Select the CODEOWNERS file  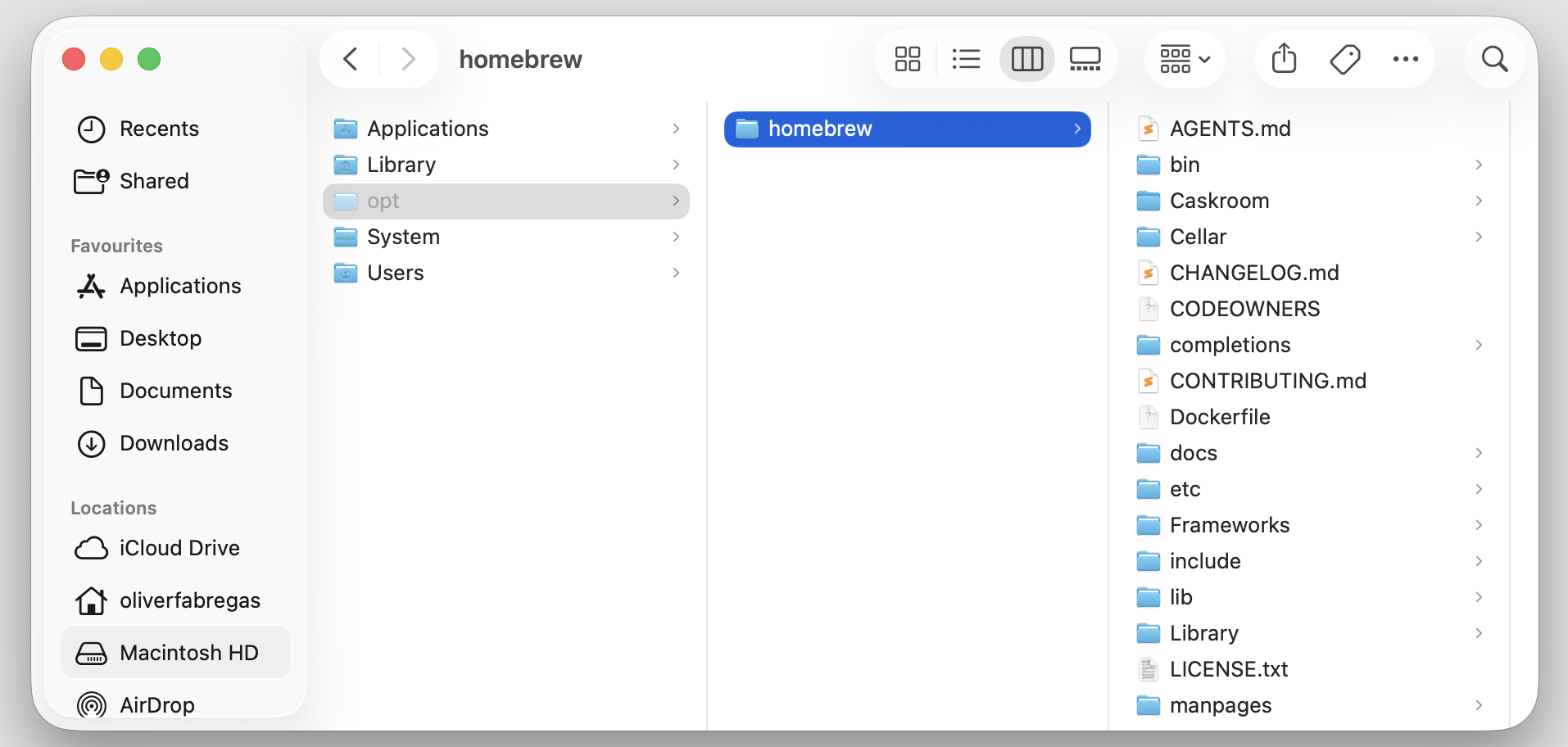[1309, 309]
